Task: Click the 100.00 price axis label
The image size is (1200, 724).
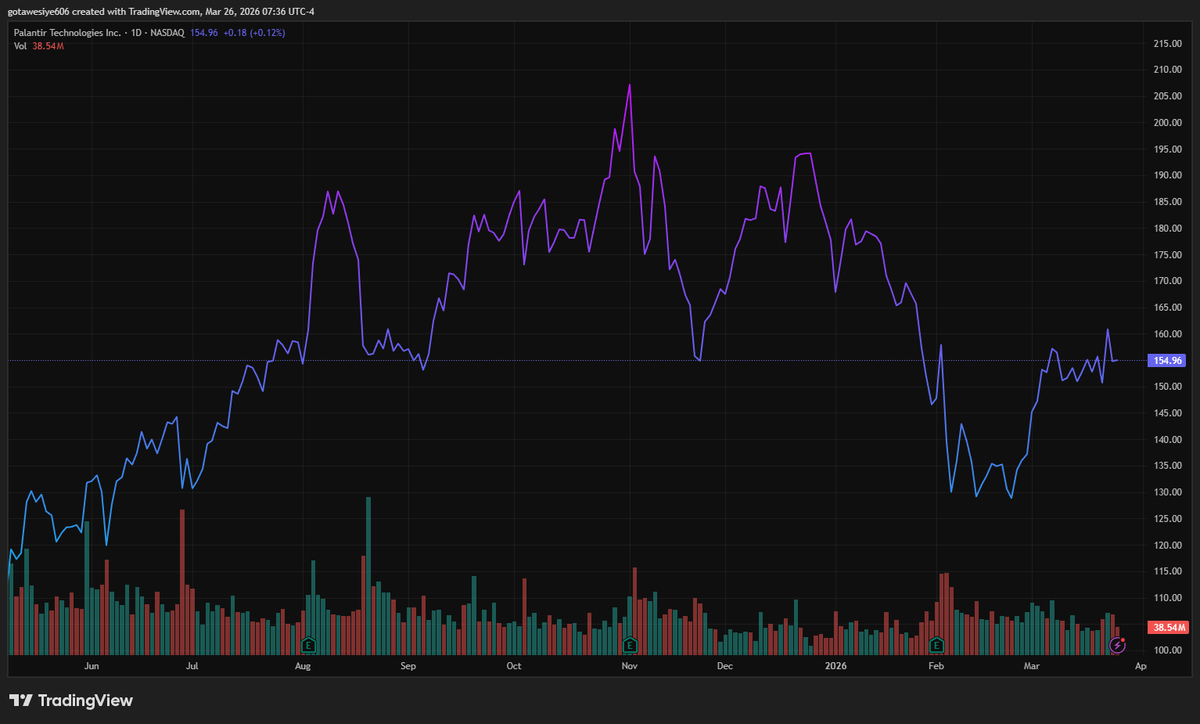Action: coord(1168,650)
